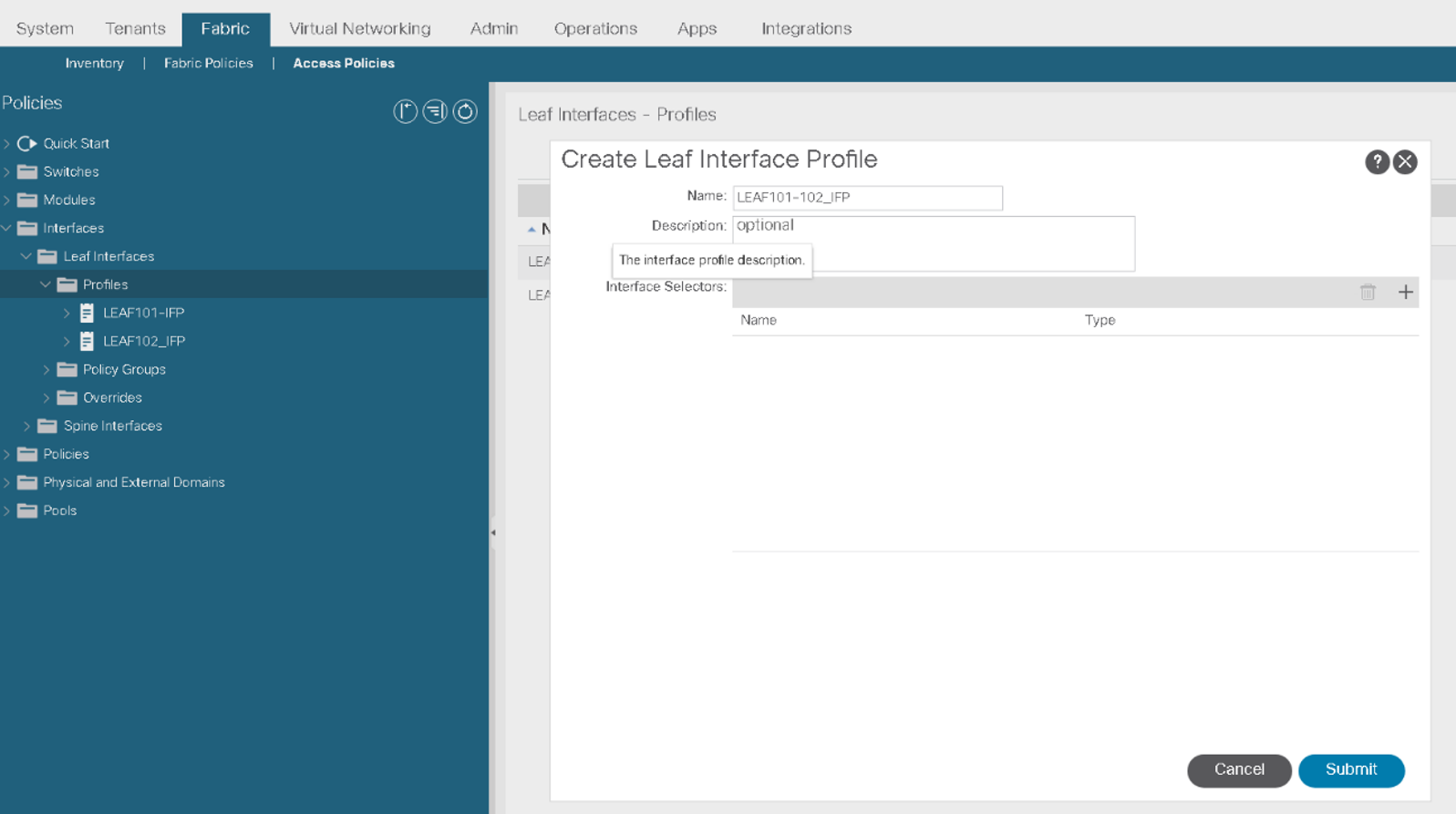The width and height of the screenshot is (1456, 814).
Task: Click the Modules folder icon
Action: click(x=27, y=200)
